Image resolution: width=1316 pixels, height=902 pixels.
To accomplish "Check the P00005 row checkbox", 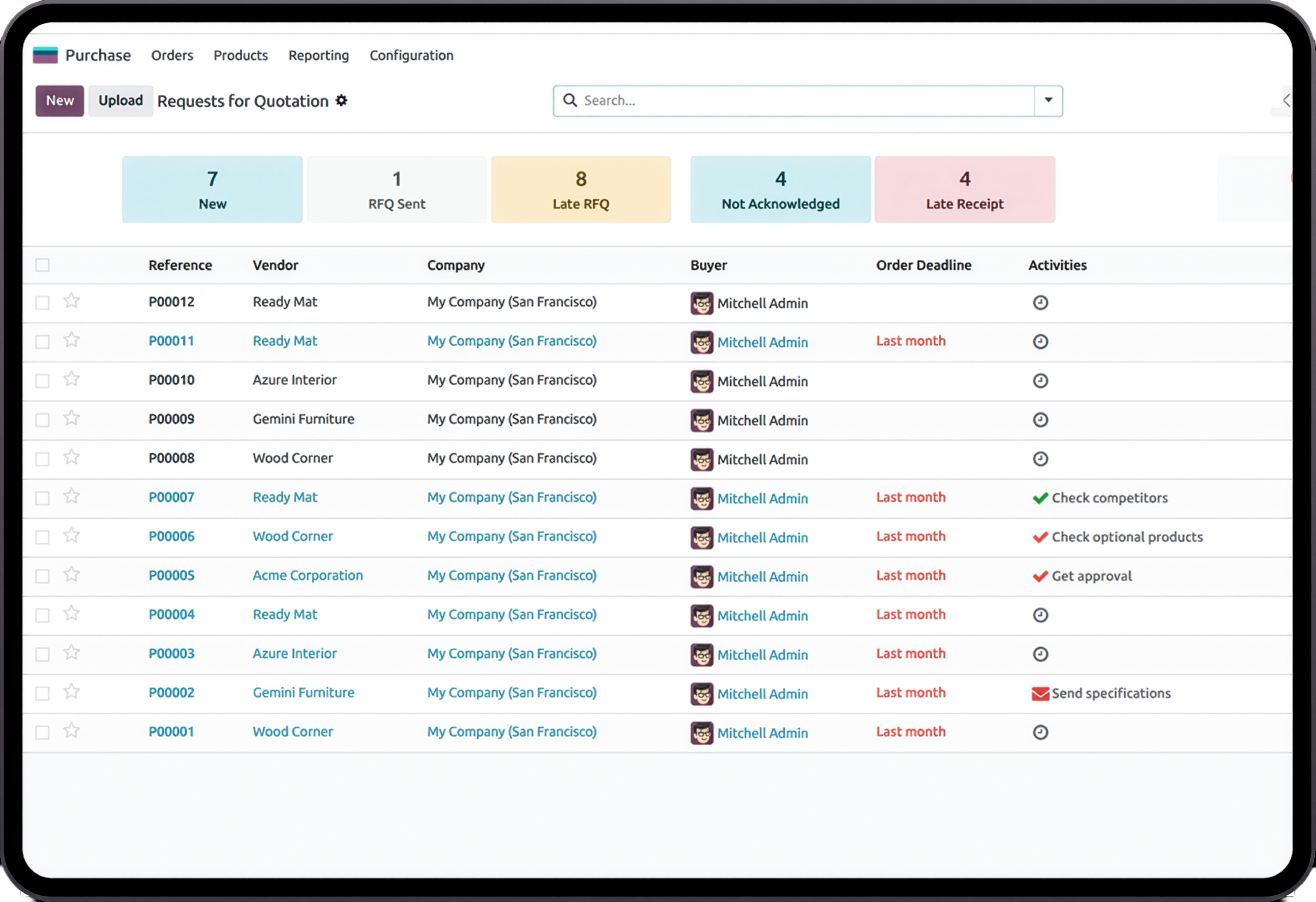I will (43, 576).
